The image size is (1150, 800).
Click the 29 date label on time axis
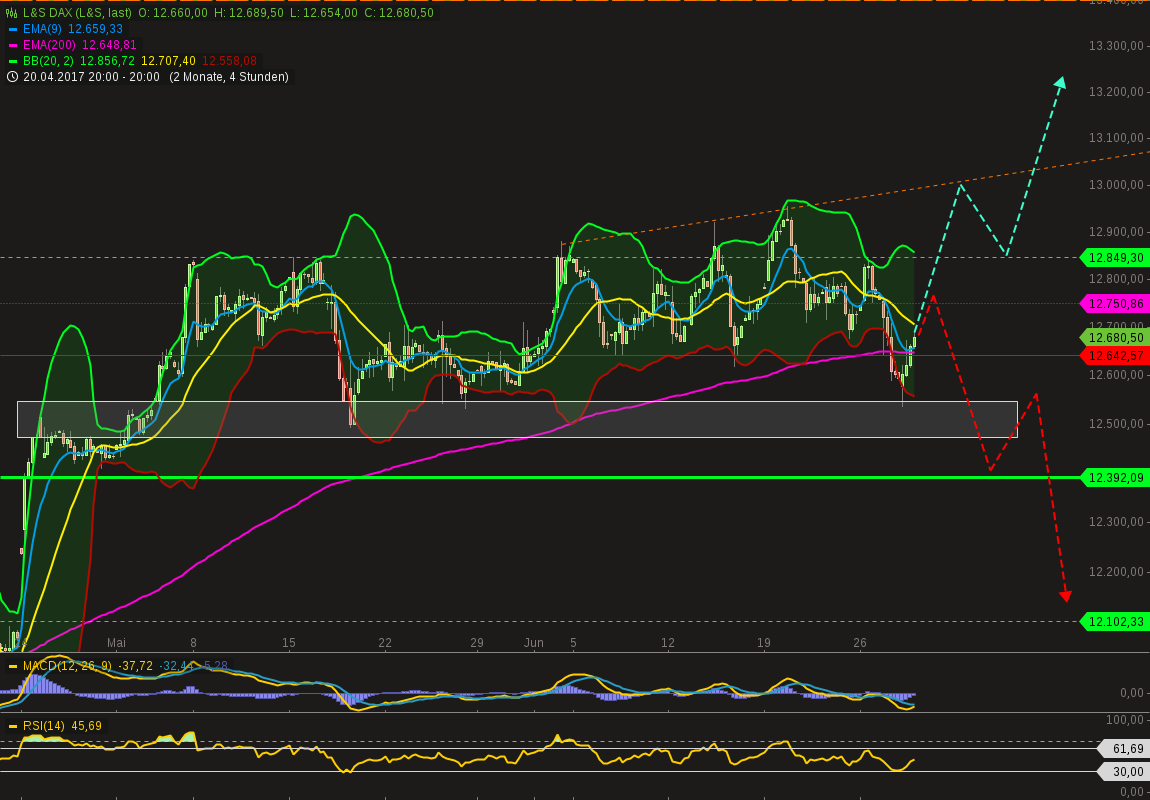pyautogui.click(x=477, y=643)
